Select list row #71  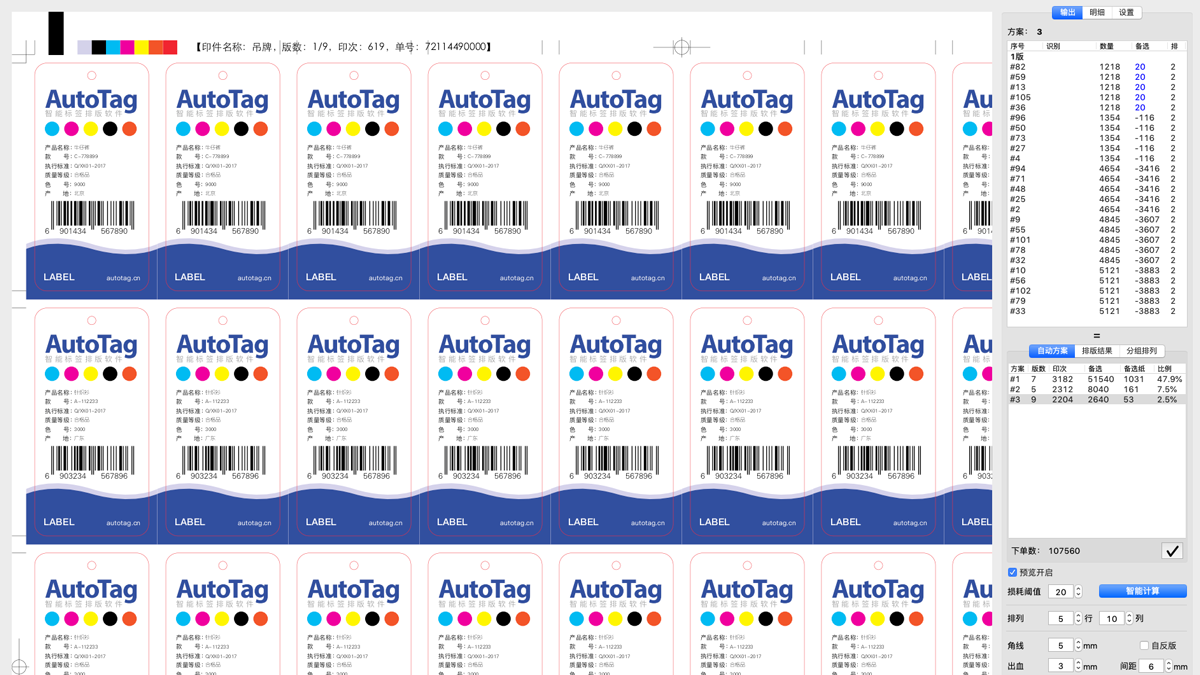(1097, 179)
